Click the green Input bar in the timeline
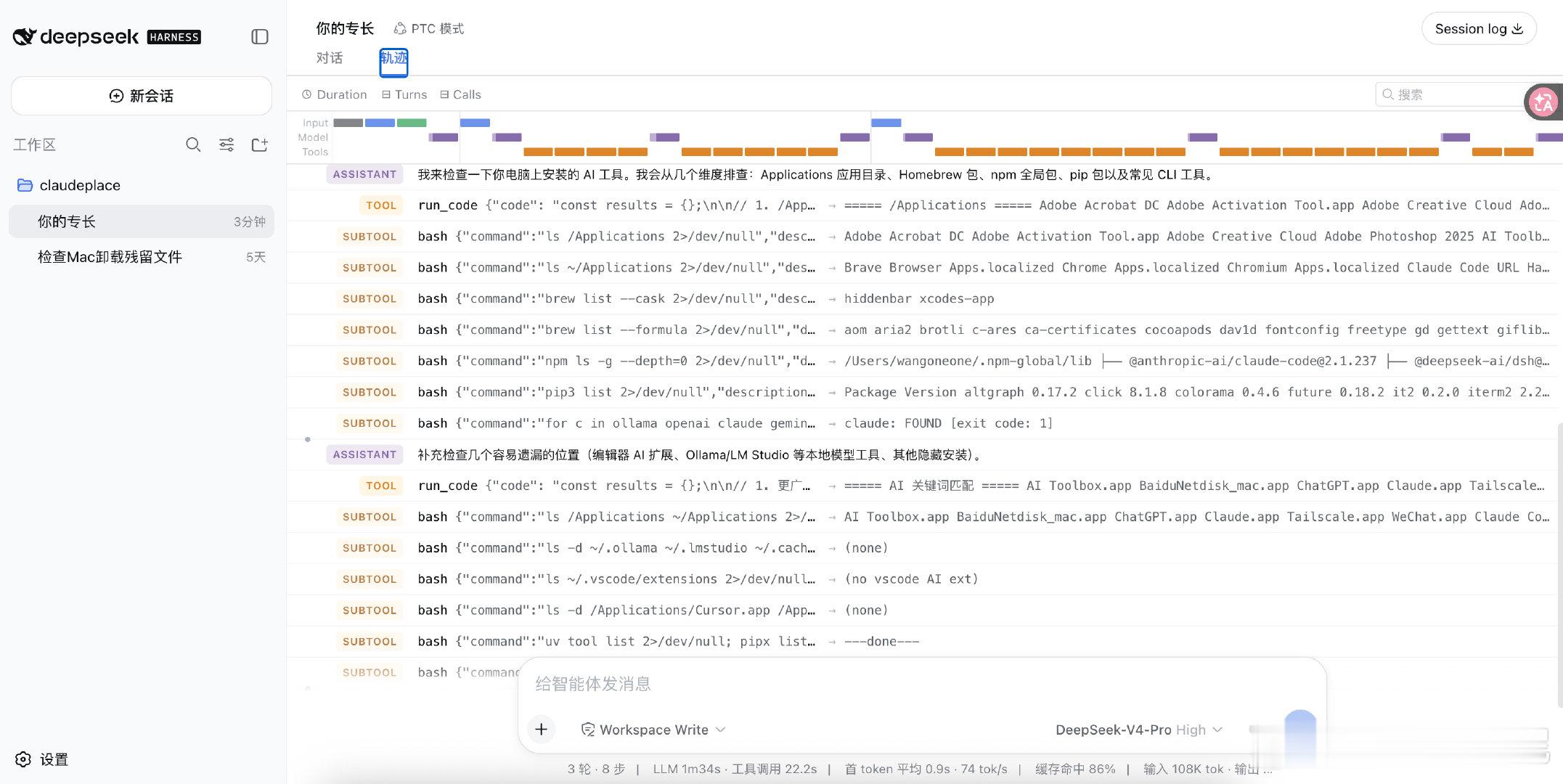Screen dimensions: 1563x784 [x=412, y=123]
